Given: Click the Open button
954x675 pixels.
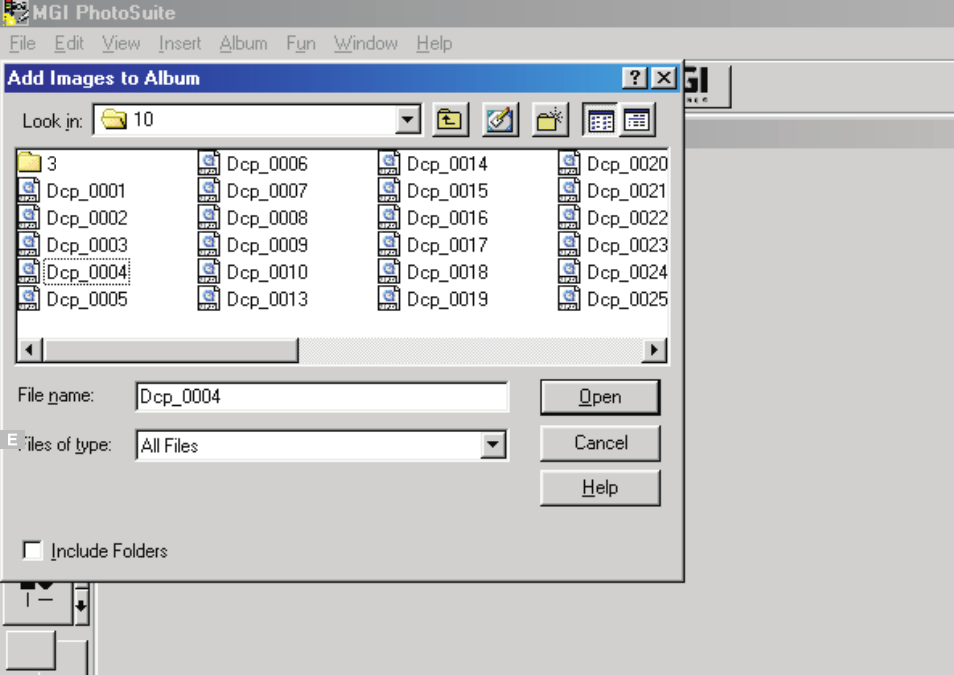Looking at the screenshot, I should 600,397.
